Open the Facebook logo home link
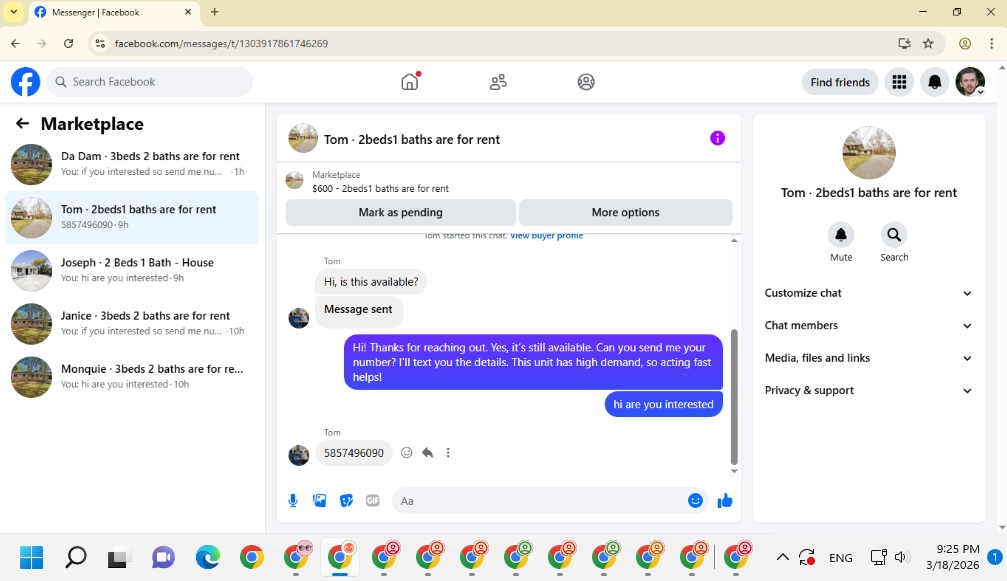The height and width of the screenshot is (581, 1007). click(x=26, y=82)
